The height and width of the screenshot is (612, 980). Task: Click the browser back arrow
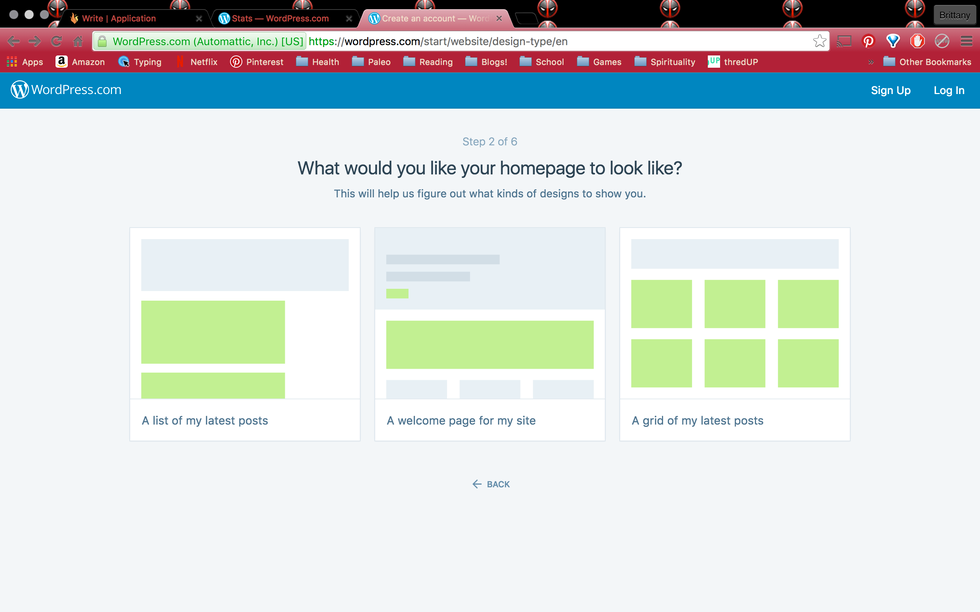coord(13,41)
